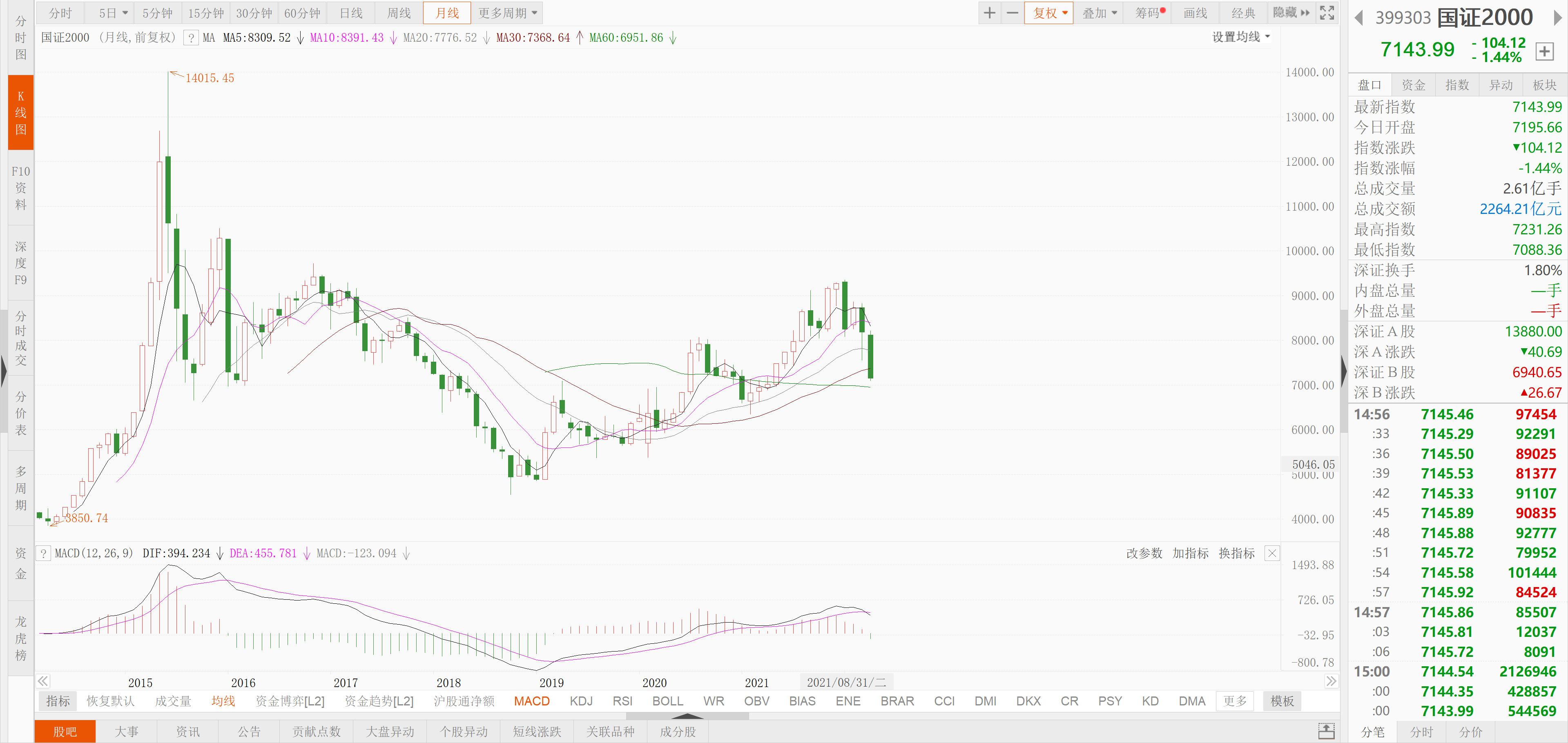Viewport: 1568px width, 743px height.
Task: Click 换指标 to change indicator
Action: click(1236, 553)
